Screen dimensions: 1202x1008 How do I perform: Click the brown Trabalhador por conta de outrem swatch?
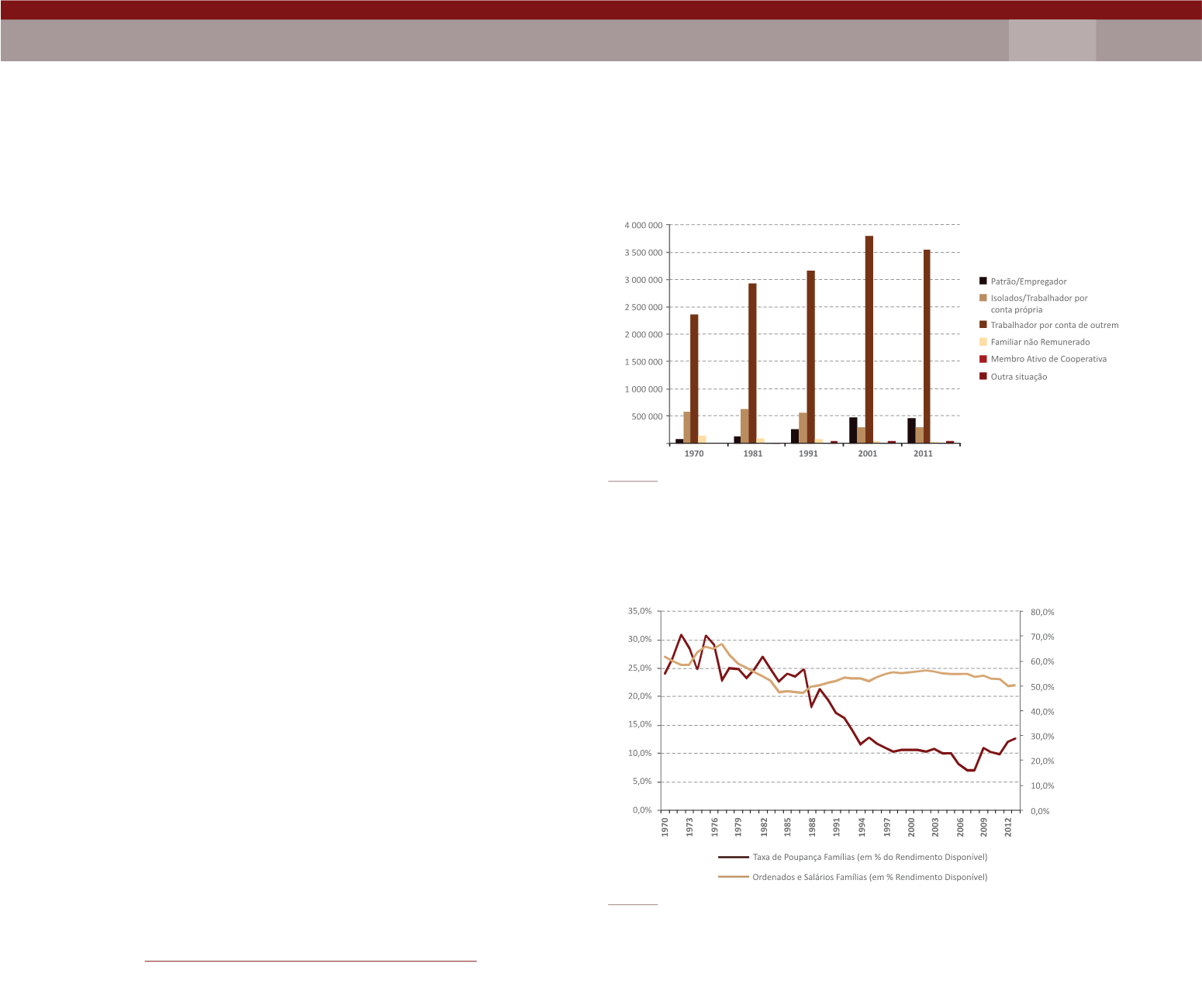(983, 325)
